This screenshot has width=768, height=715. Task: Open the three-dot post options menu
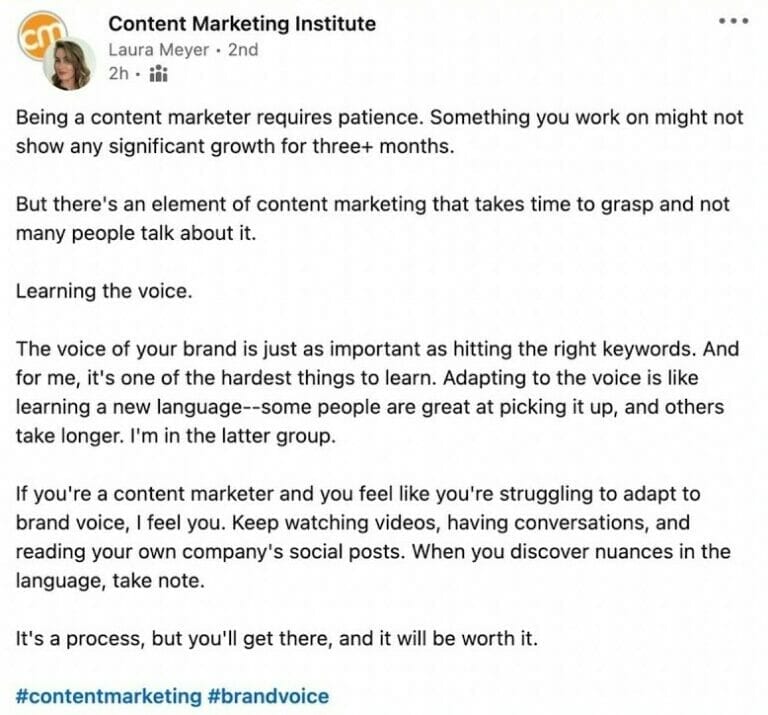733,21
